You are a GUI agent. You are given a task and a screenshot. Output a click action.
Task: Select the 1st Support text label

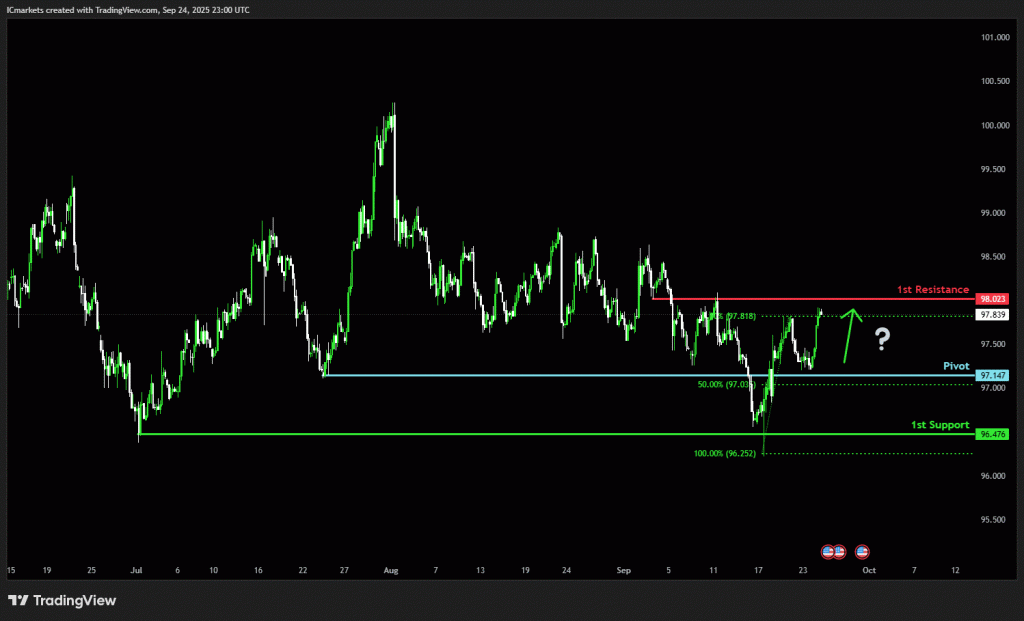(939, 425)
